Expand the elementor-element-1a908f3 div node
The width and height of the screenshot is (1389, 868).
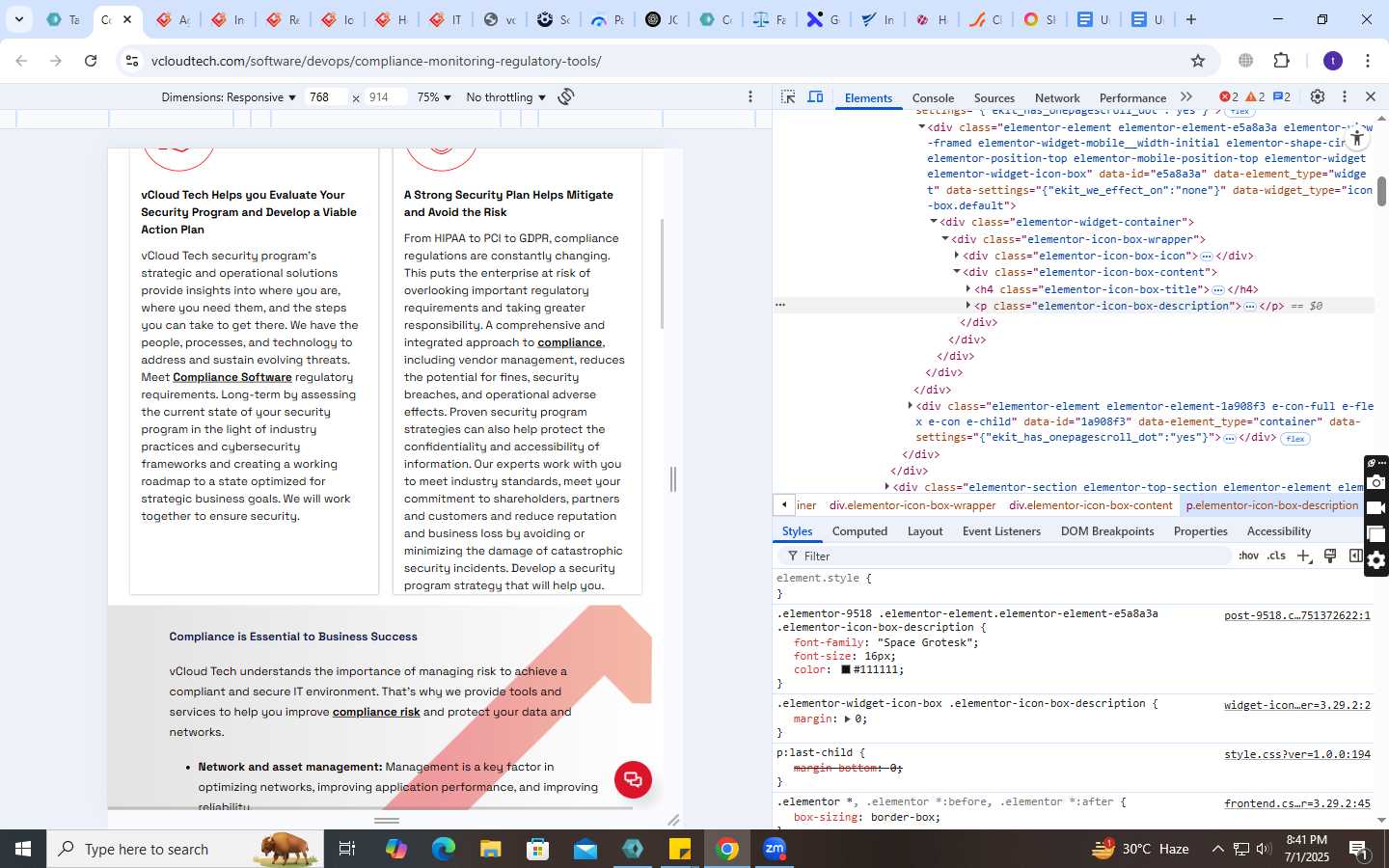(911, 406)
